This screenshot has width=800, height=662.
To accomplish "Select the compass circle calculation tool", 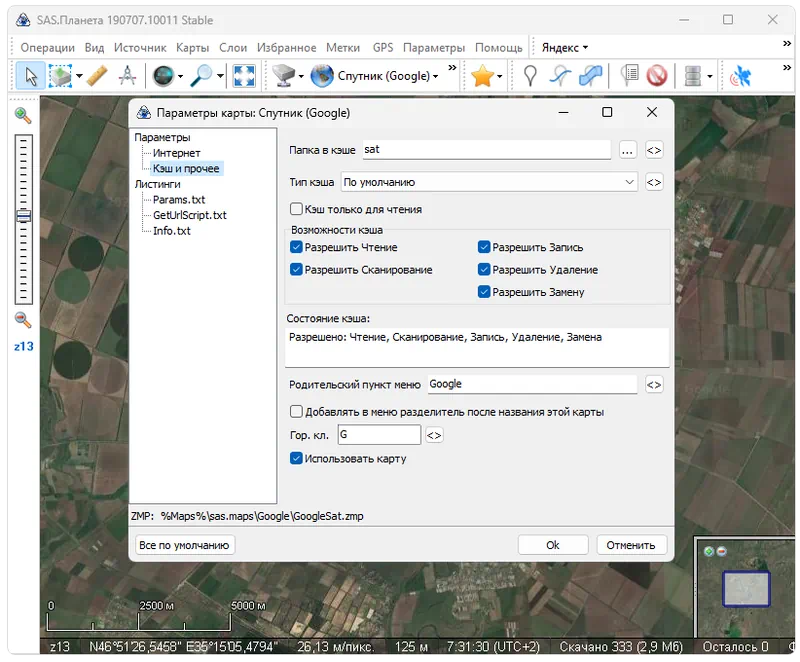I will click(x=127, y=76).
